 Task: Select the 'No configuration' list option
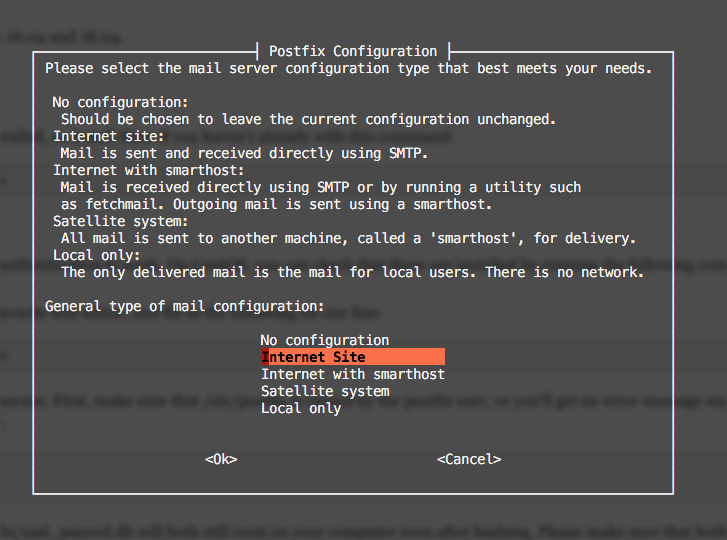(325, 340)
